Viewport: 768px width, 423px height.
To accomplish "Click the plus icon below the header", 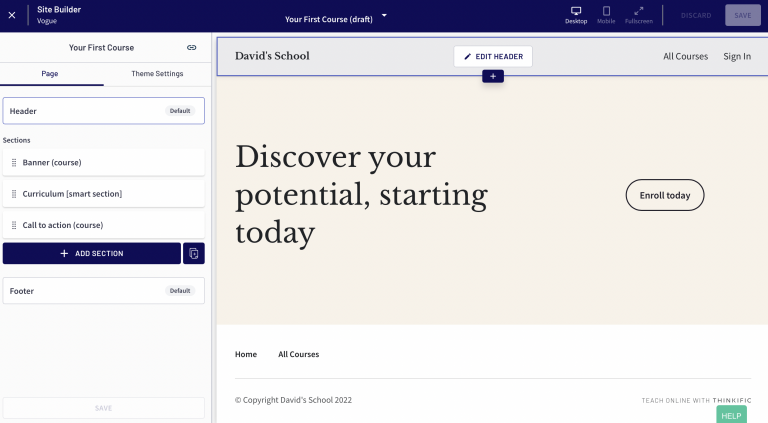I will [x=493, y=76].
